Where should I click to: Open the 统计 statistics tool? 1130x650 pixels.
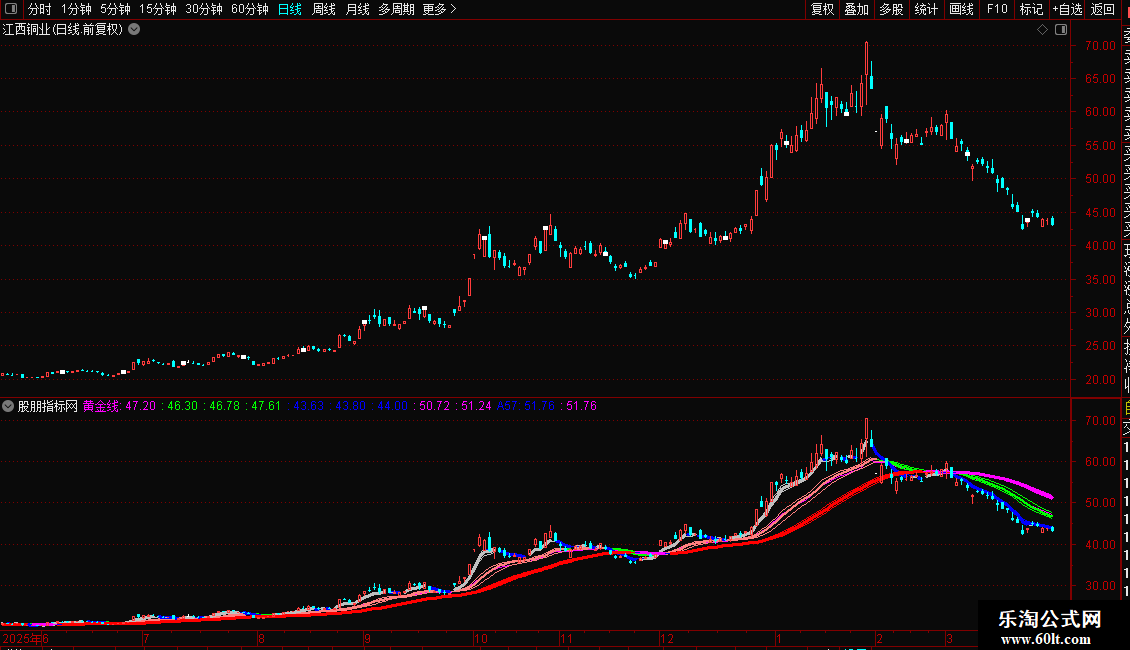coord(926,9)
